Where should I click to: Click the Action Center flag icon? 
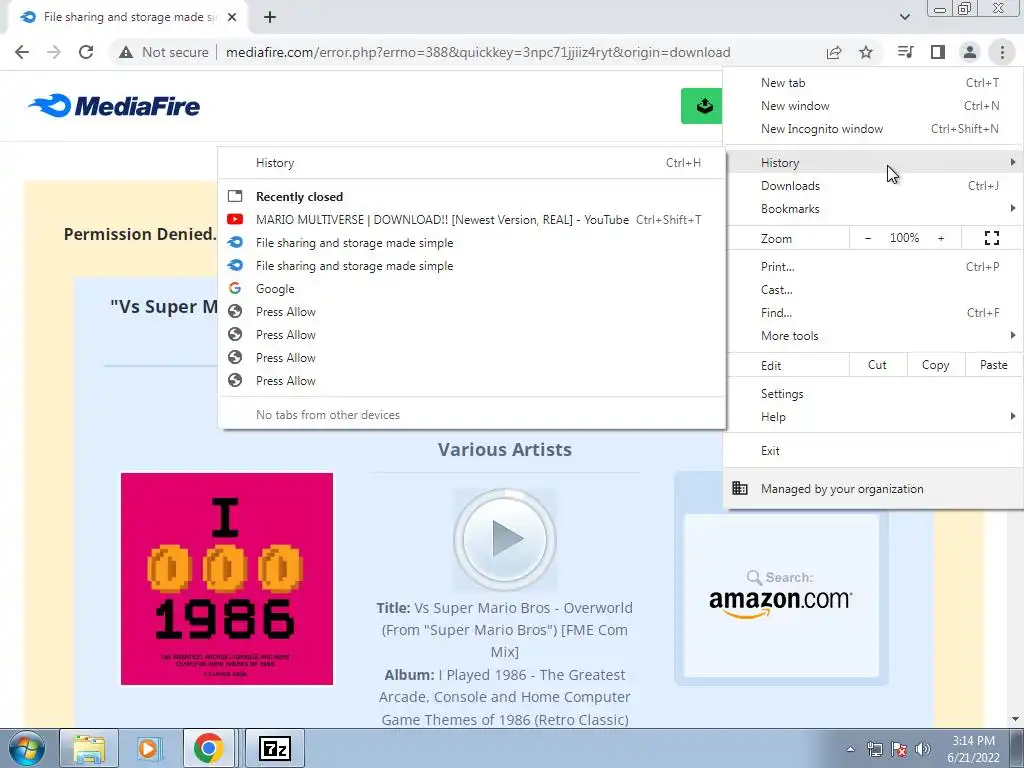pyautogui.click(x=899, y=749)
